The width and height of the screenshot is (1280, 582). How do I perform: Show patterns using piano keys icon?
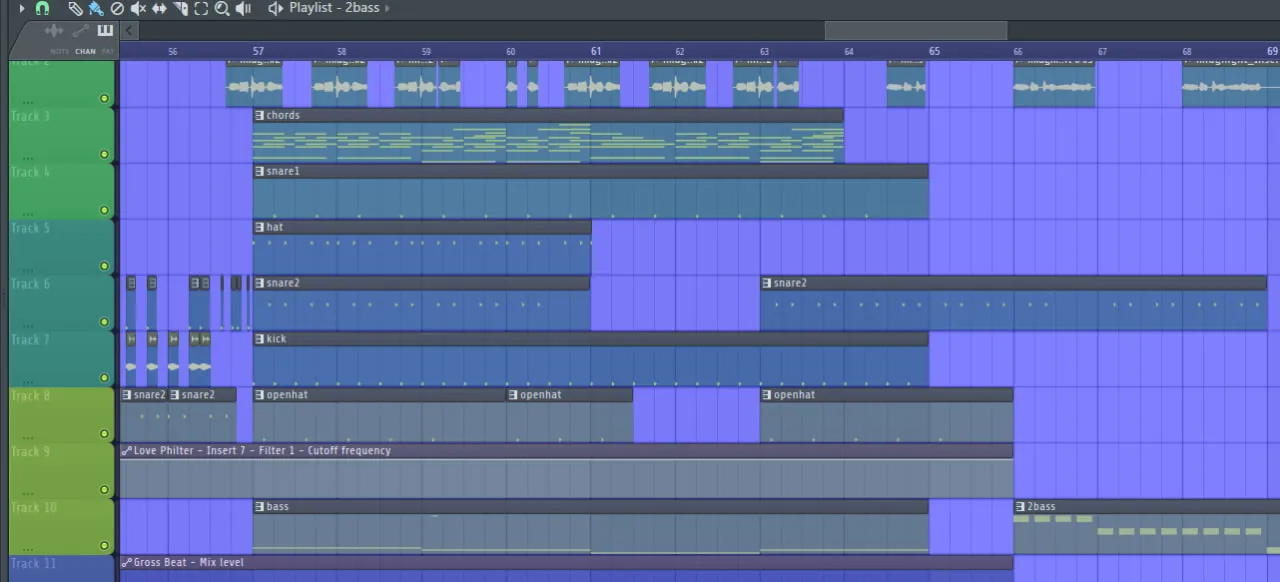click(x=105, y=31)
